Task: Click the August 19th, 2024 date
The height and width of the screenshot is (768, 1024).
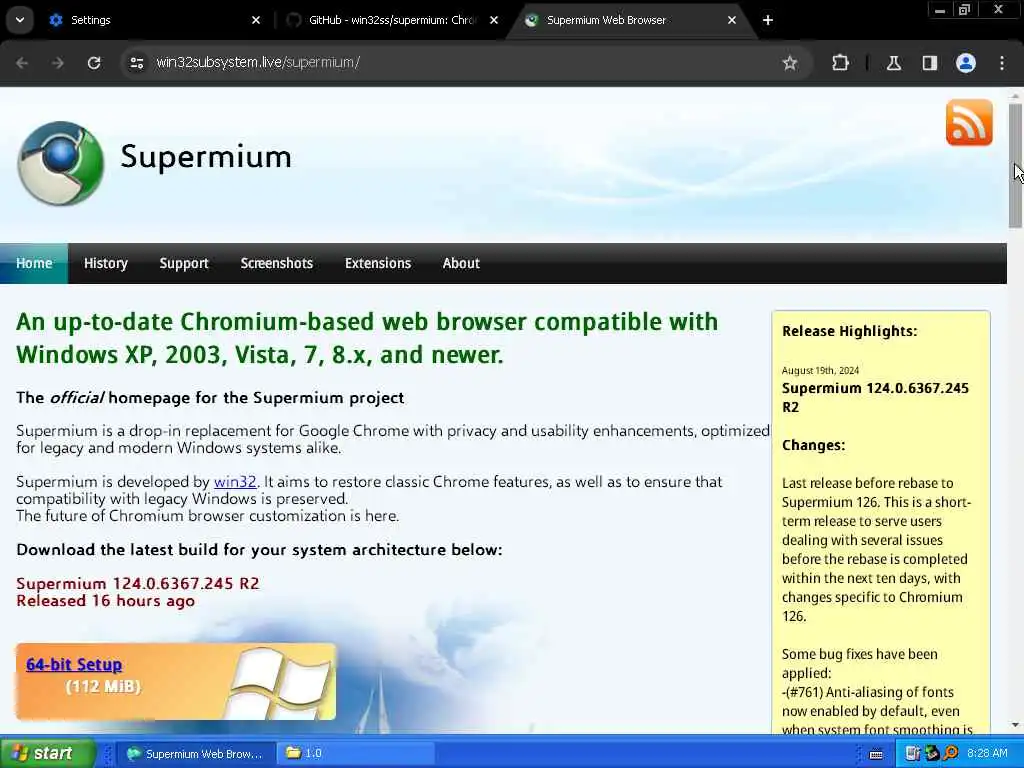Action: pos(820,370)
